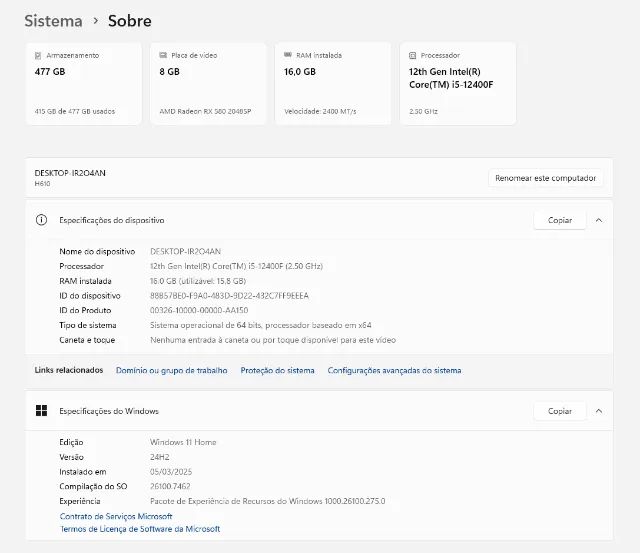Click the storage icon on Armazenamento card
Screen dimensions: 640x553
(38, 55)
